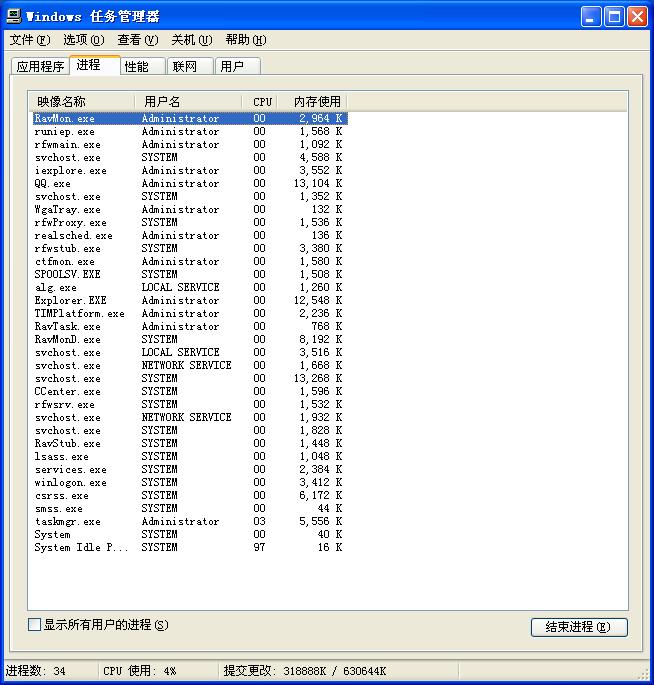
Task: Select svchost.exe using 4,588 K
Action: tap(190, 158)
